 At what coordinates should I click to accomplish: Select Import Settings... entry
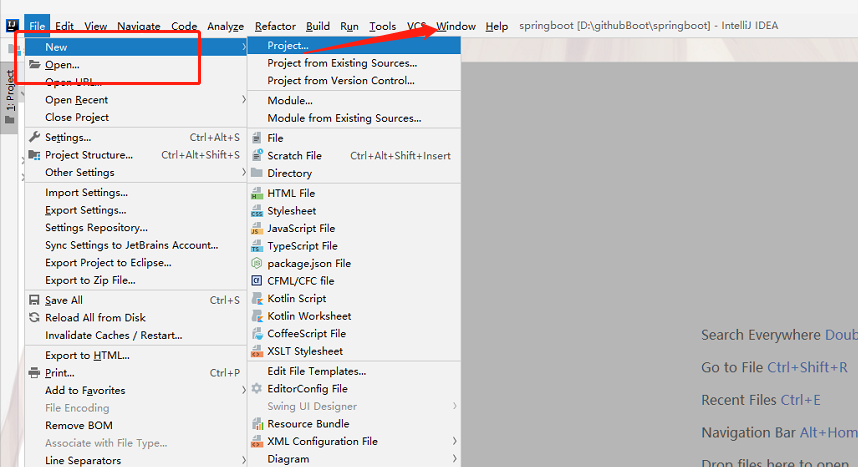[x=136, y=193]
